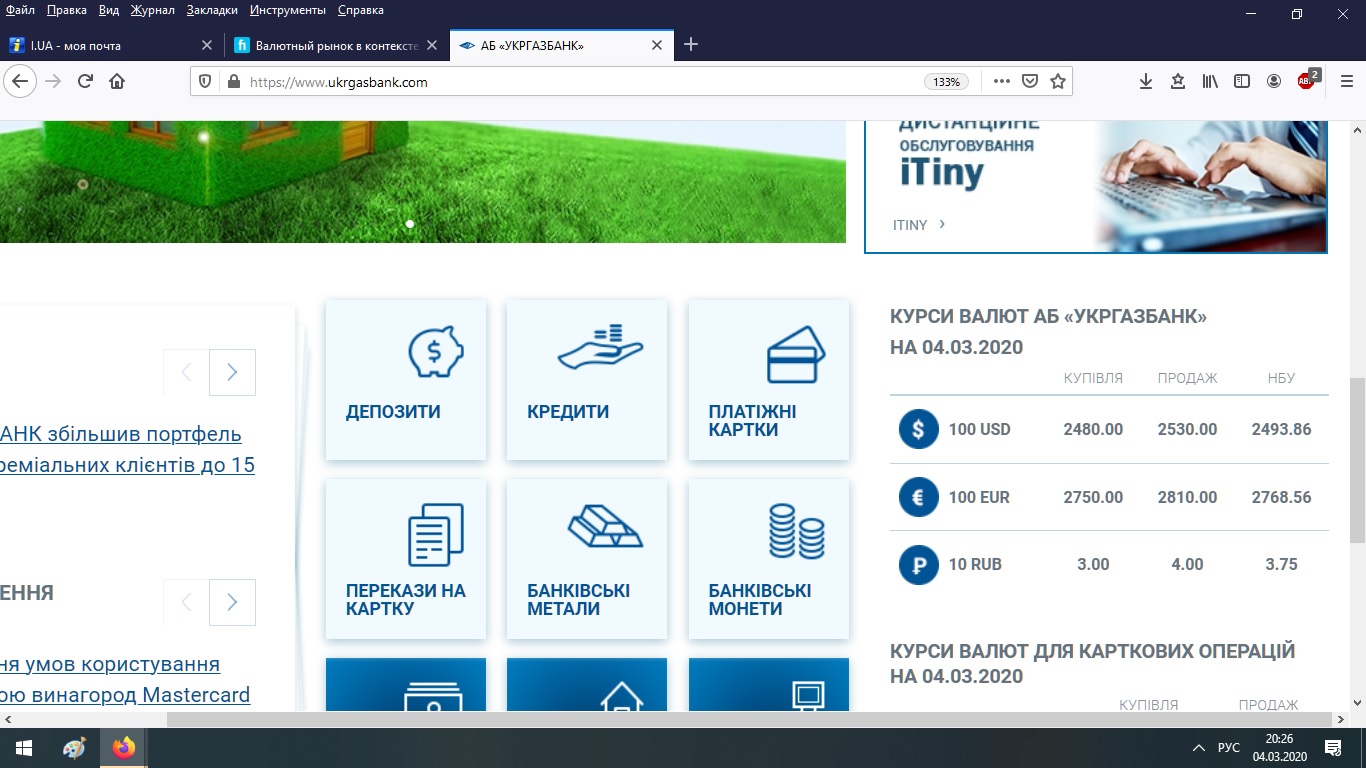
Task: Open the Закладки menu
Action: (212, 10)
